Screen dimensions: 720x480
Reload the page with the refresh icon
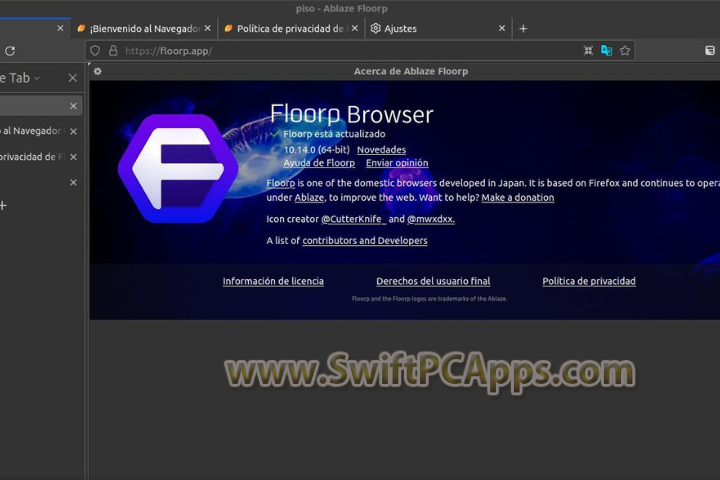click(x=10, y=51)
